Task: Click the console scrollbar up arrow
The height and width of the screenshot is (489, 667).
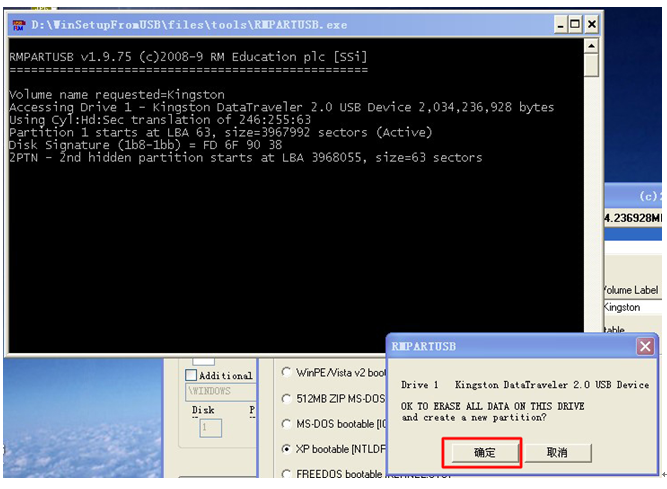Action: (591, 46)
